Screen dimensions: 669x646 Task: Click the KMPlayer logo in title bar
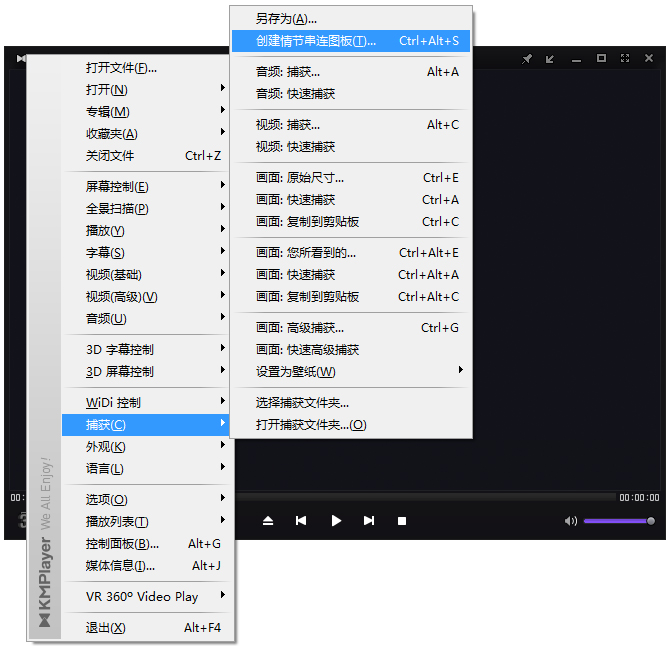pyautogui.click(x=21, y=58)
